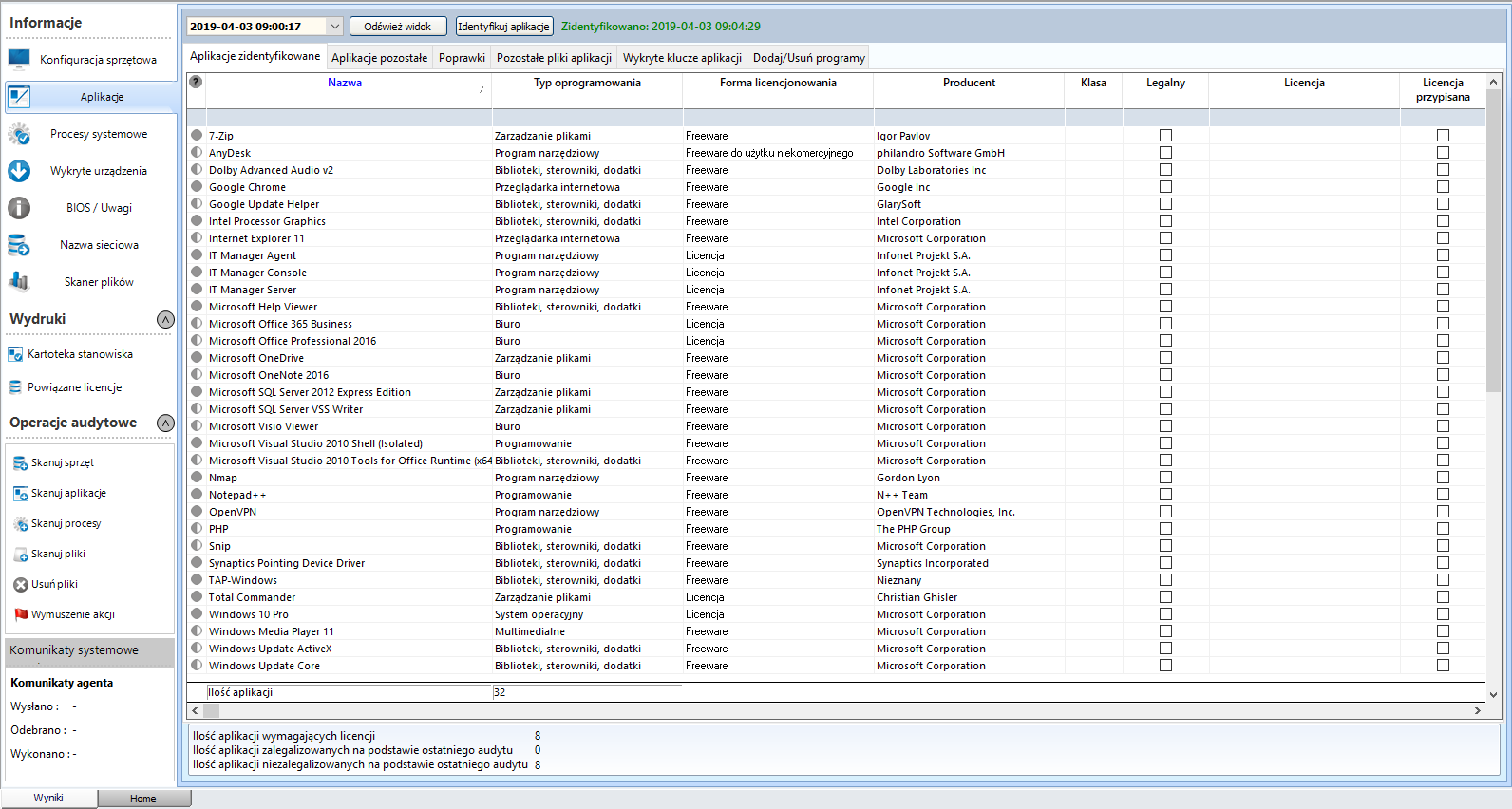The height and width of the screenshot is (809, 1512).
Task: Click status icon beside Notepad++ row
Action: tap(197, 494)
